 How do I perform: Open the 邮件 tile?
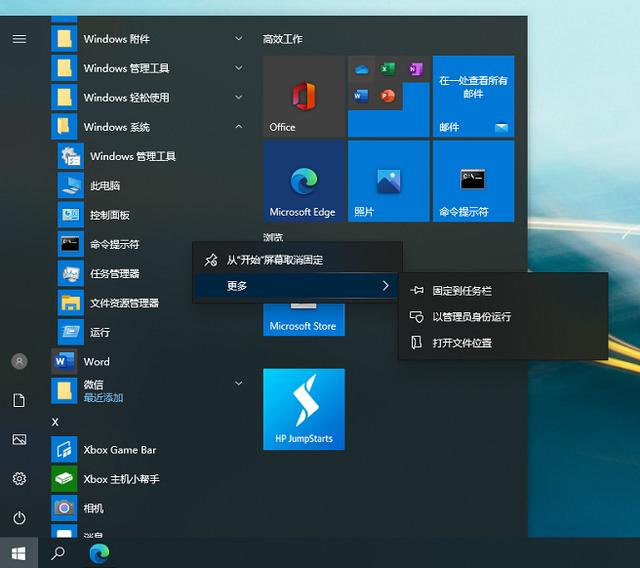tap(473, 96)
